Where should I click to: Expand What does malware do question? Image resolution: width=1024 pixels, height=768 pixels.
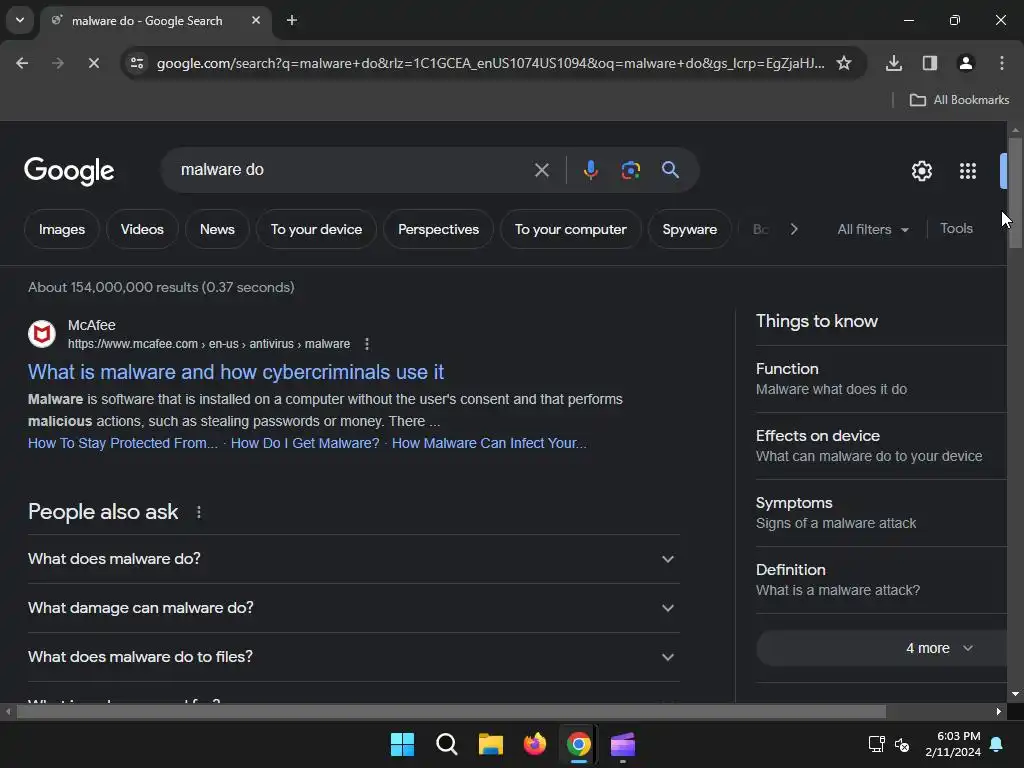point(353,559)
